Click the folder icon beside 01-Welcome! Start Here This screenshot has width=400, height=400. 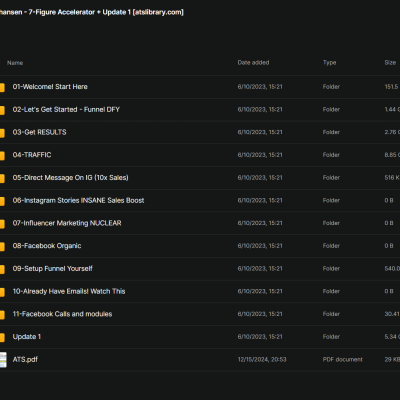tap(2, 88)
